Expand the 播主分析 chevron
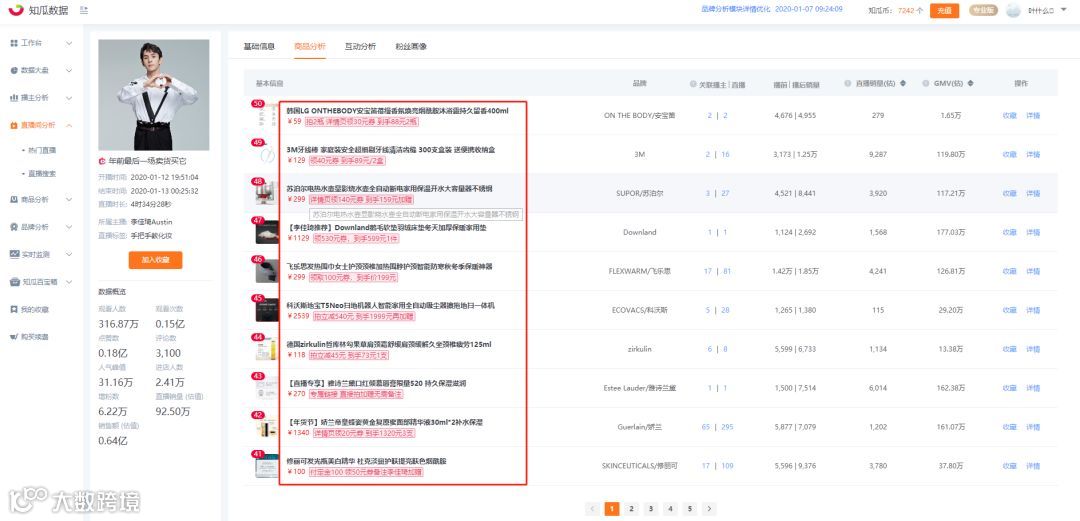Viewport: 1080px width, 521px height. point(69,98)
